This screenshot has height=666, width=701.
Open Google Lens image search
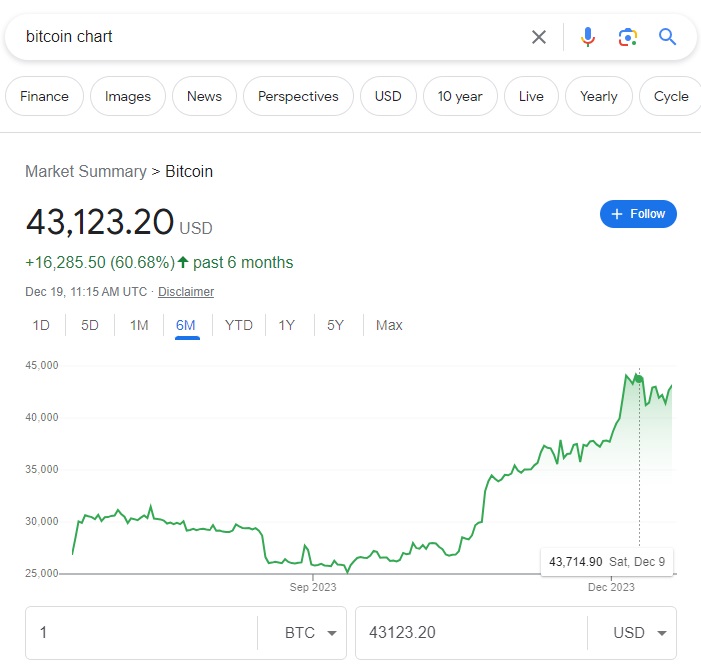tap(628, 37)
